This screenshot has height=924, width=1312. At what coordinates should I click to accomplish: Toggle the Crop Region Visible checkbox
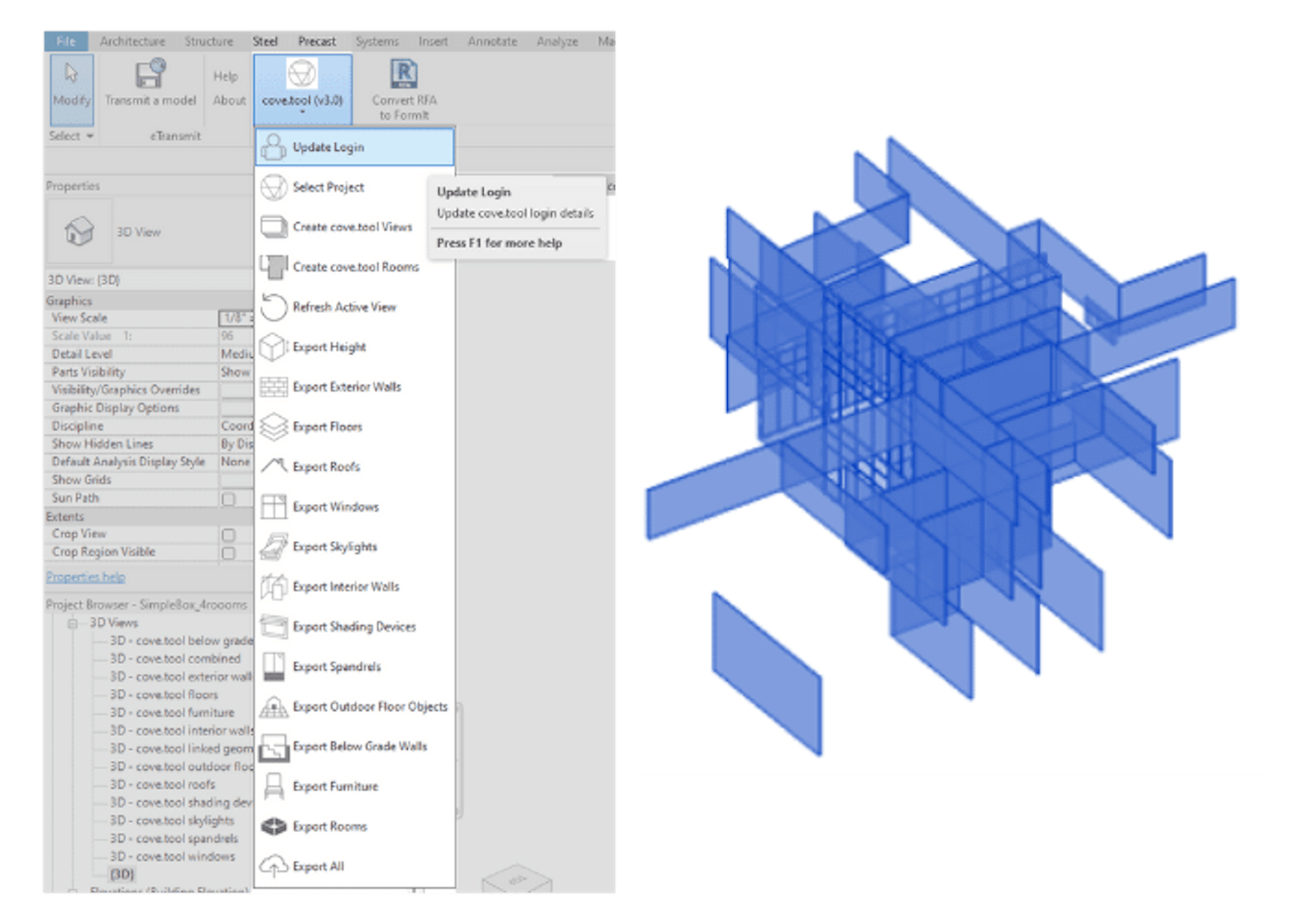229,553
